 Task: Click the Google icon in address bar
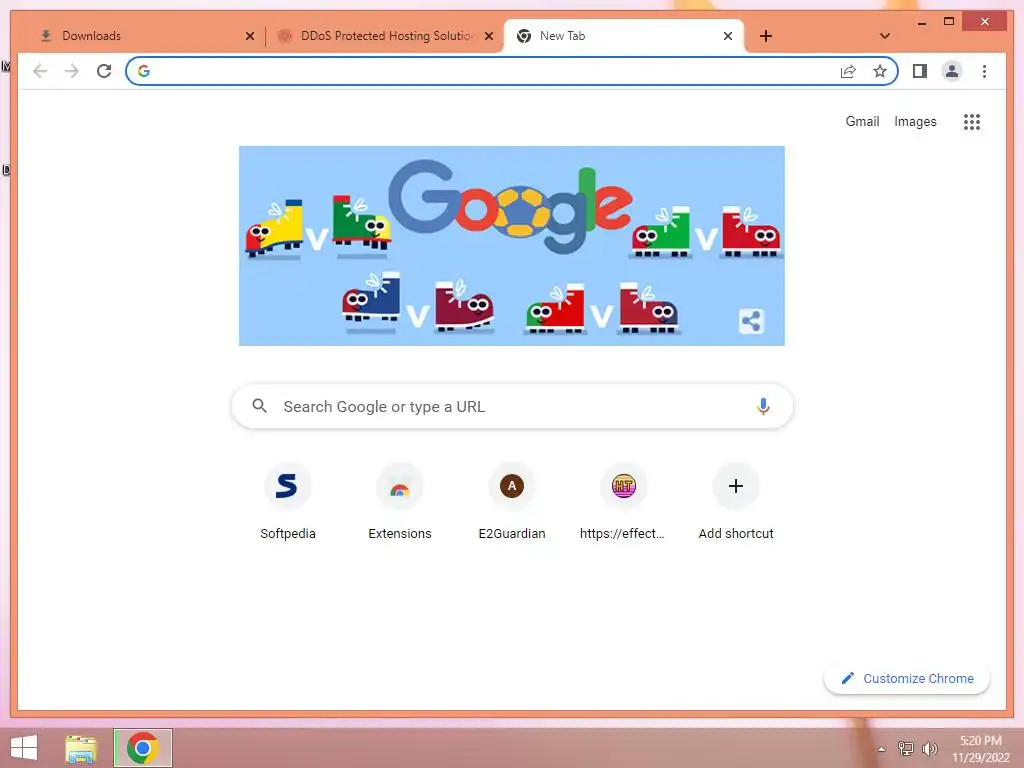(144, 71)
